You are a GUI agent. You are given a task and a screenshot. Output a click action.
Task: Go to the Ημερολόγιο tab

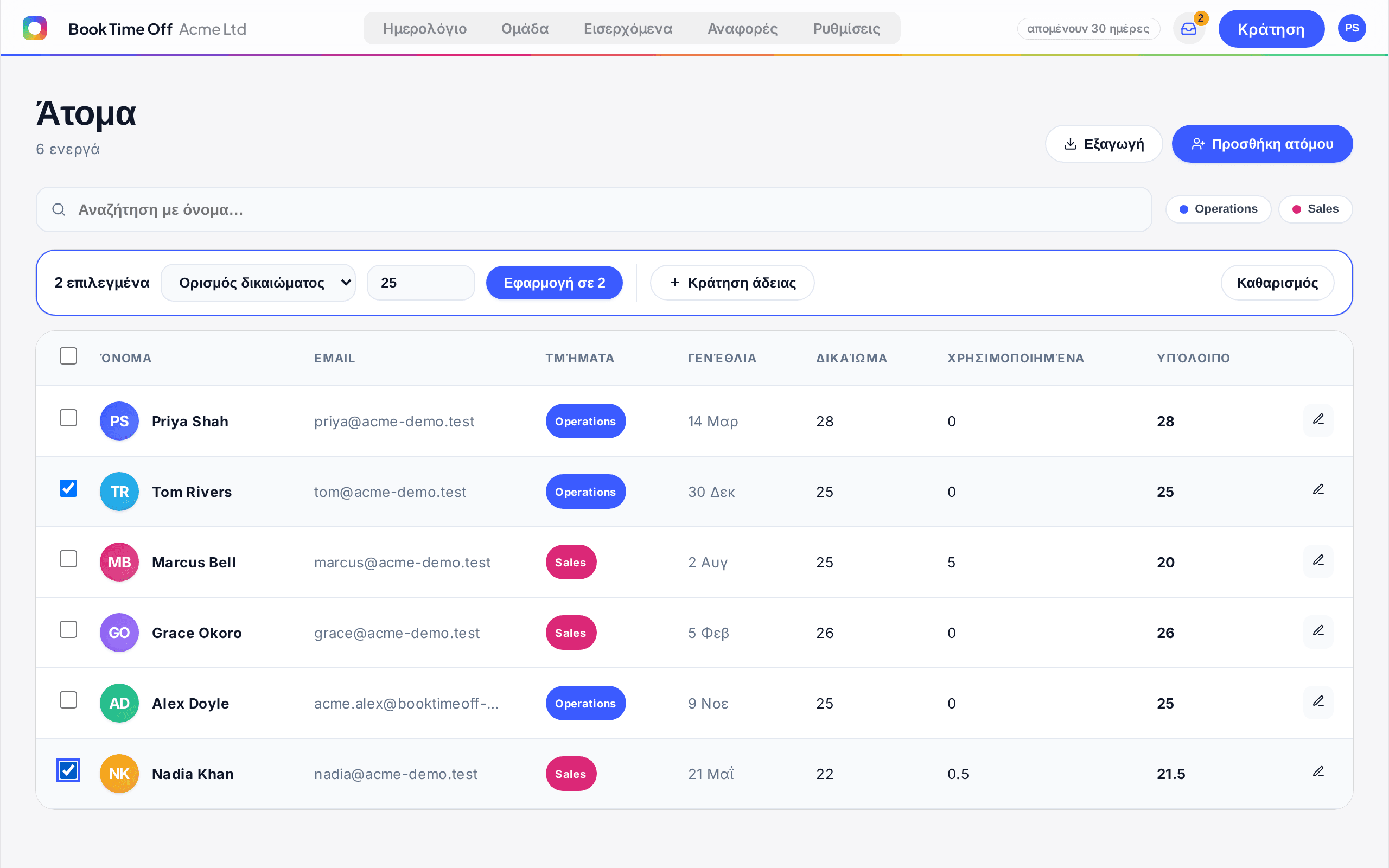[425, 29]
